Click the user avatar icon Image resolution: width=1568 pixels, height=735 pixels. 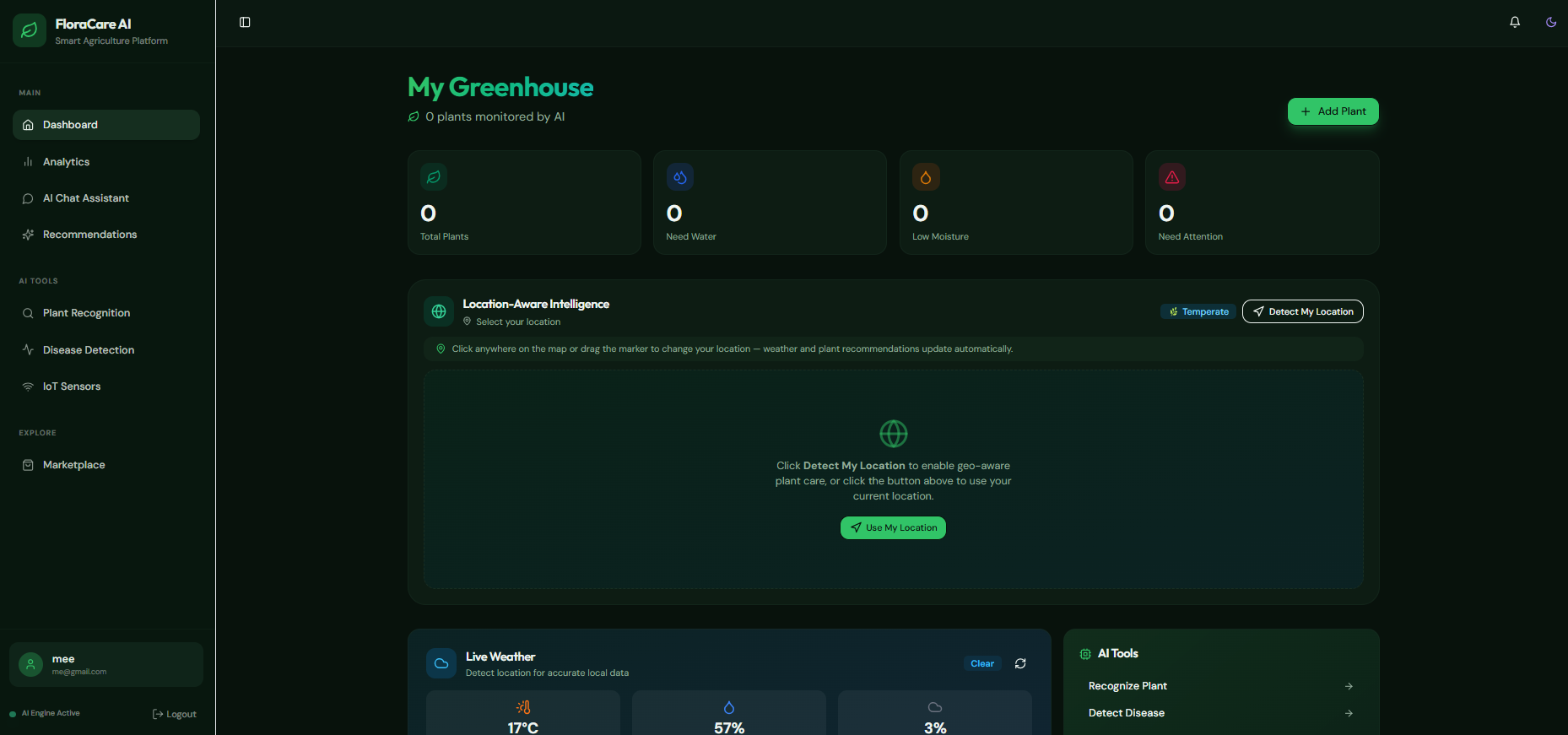(30, 665)
